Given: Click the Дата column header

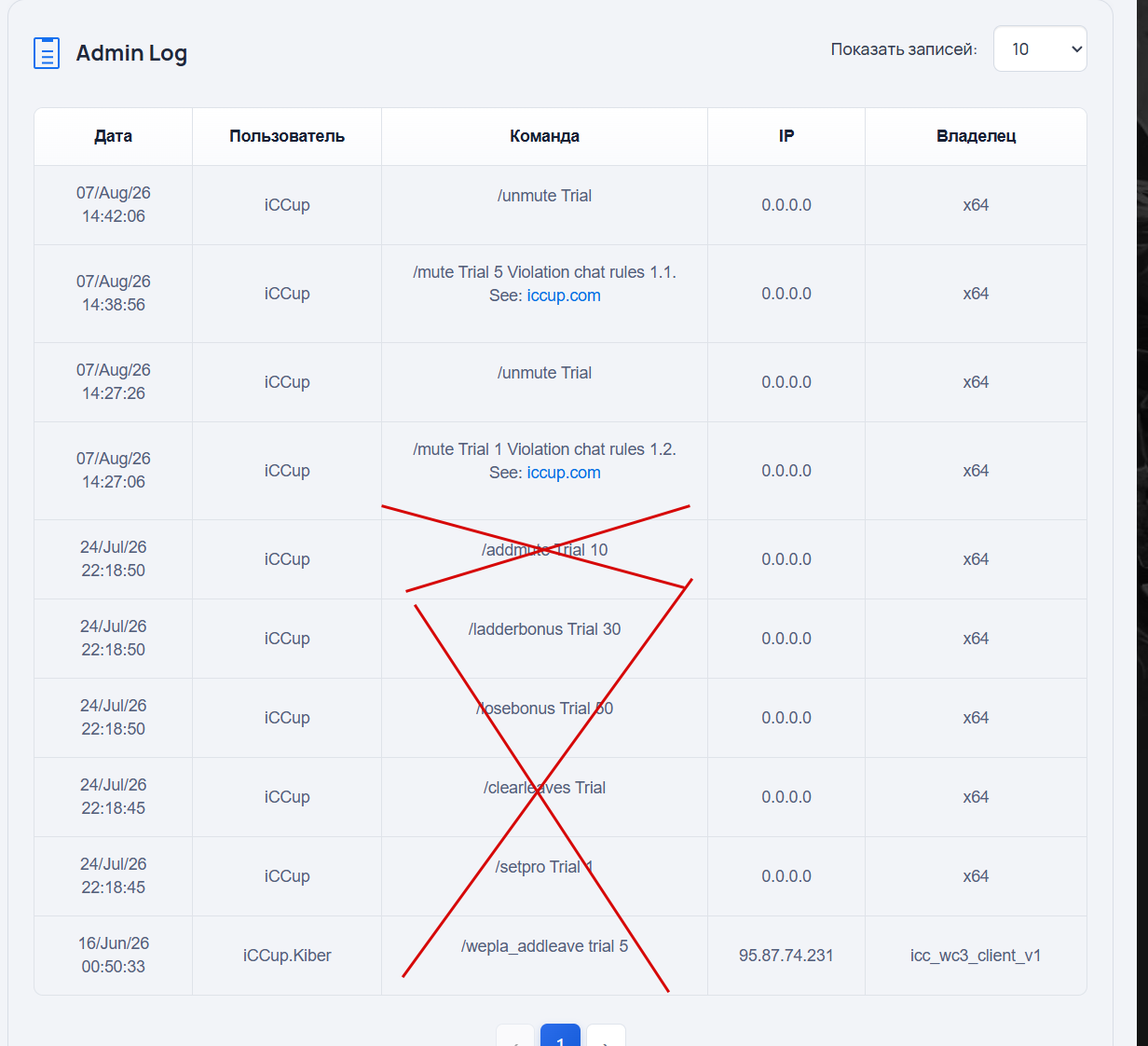Looking at the screenshot, I should (x=113, y=136).
